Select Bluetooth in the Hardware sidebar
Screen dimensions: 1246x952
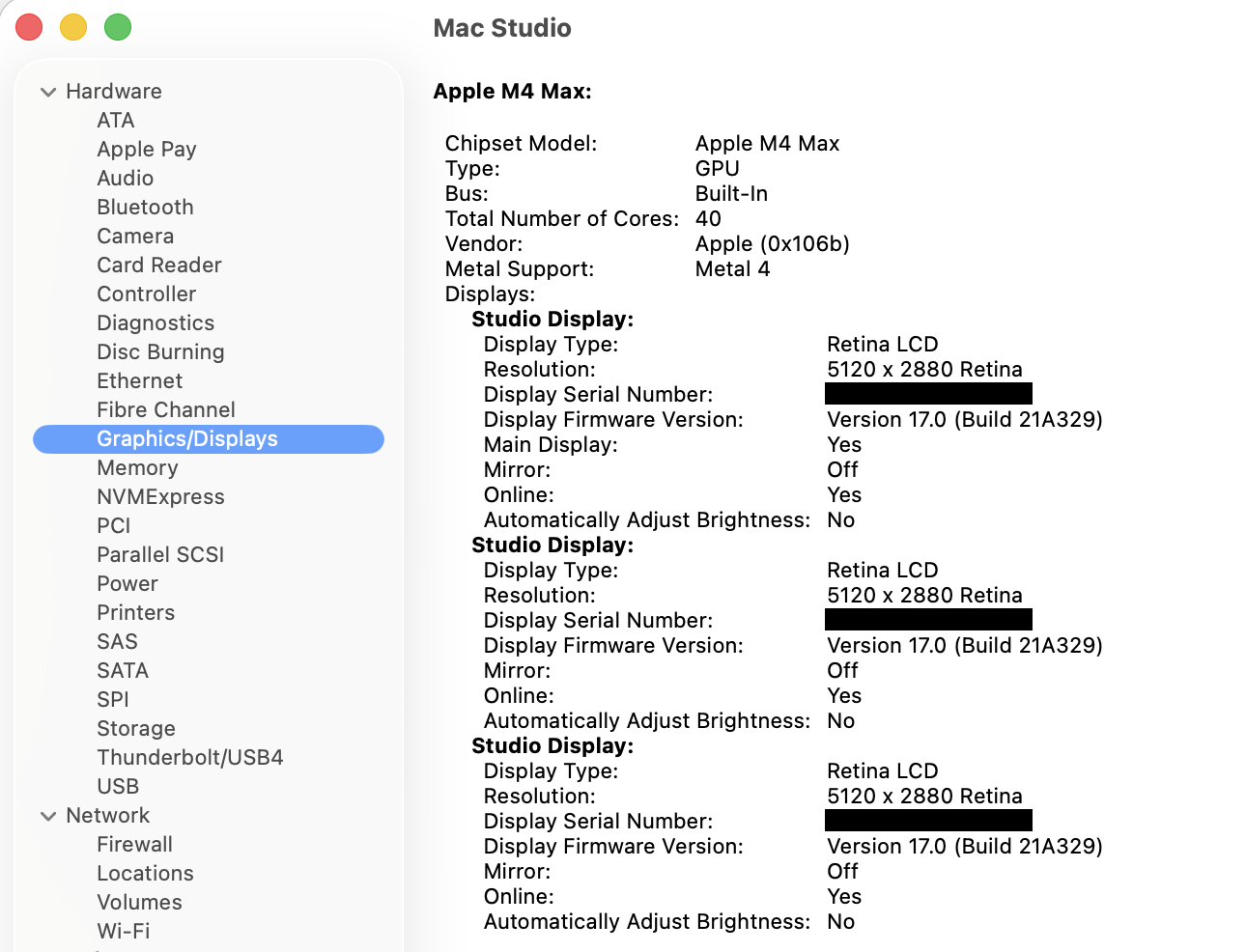coord(145,207)
